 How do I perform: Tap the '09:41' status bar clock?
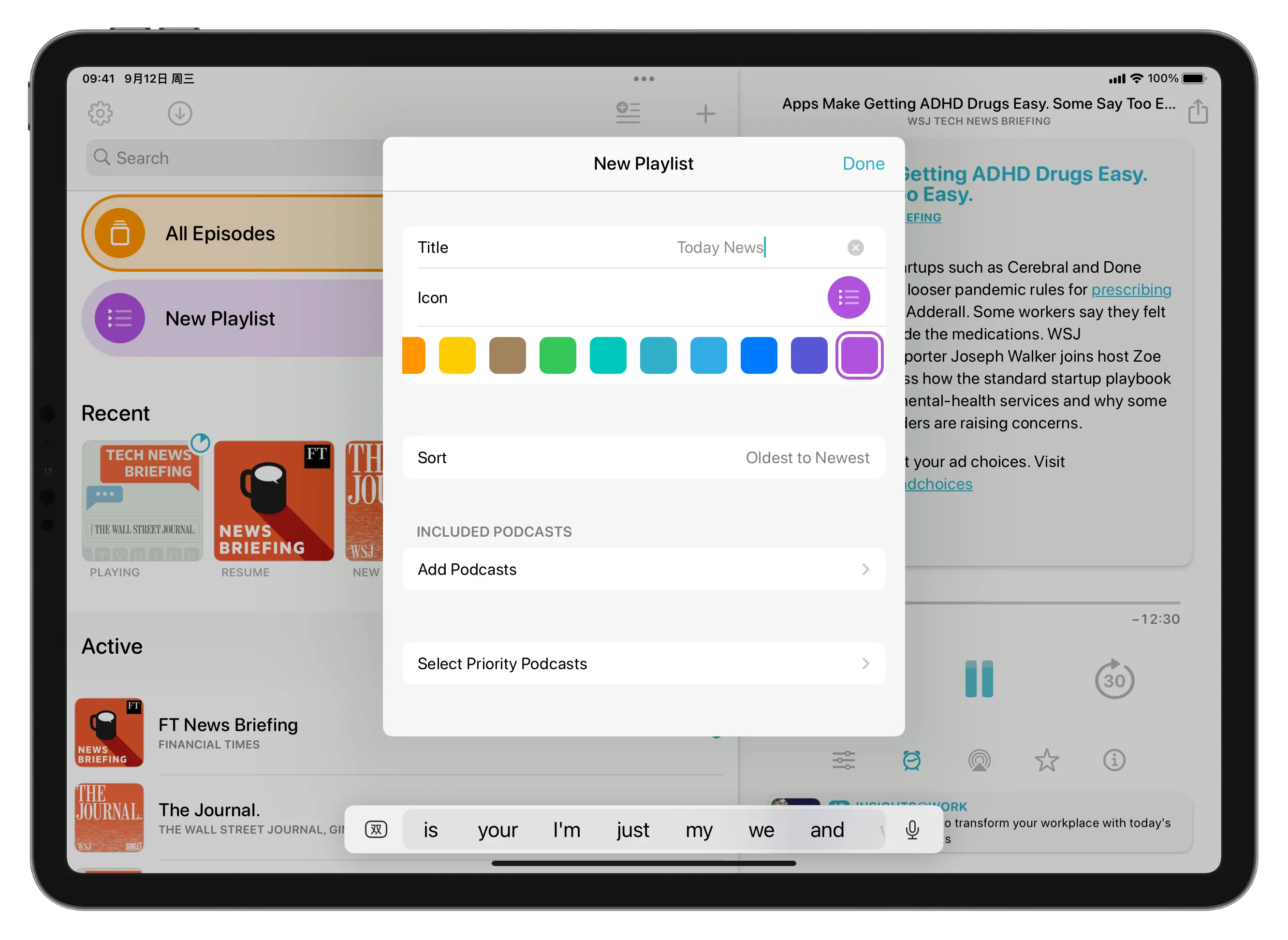pyautogui.click(x=99, y=78)
